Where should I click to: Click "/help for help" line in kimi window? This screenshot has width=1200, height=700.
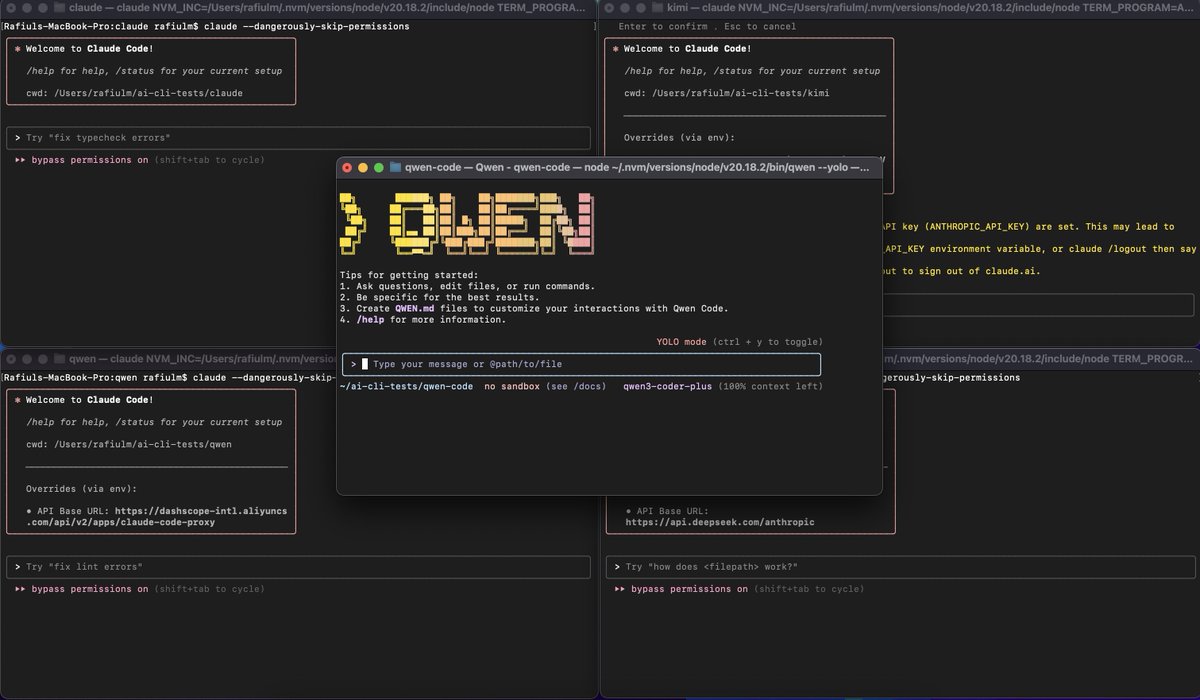coord(752,71)
